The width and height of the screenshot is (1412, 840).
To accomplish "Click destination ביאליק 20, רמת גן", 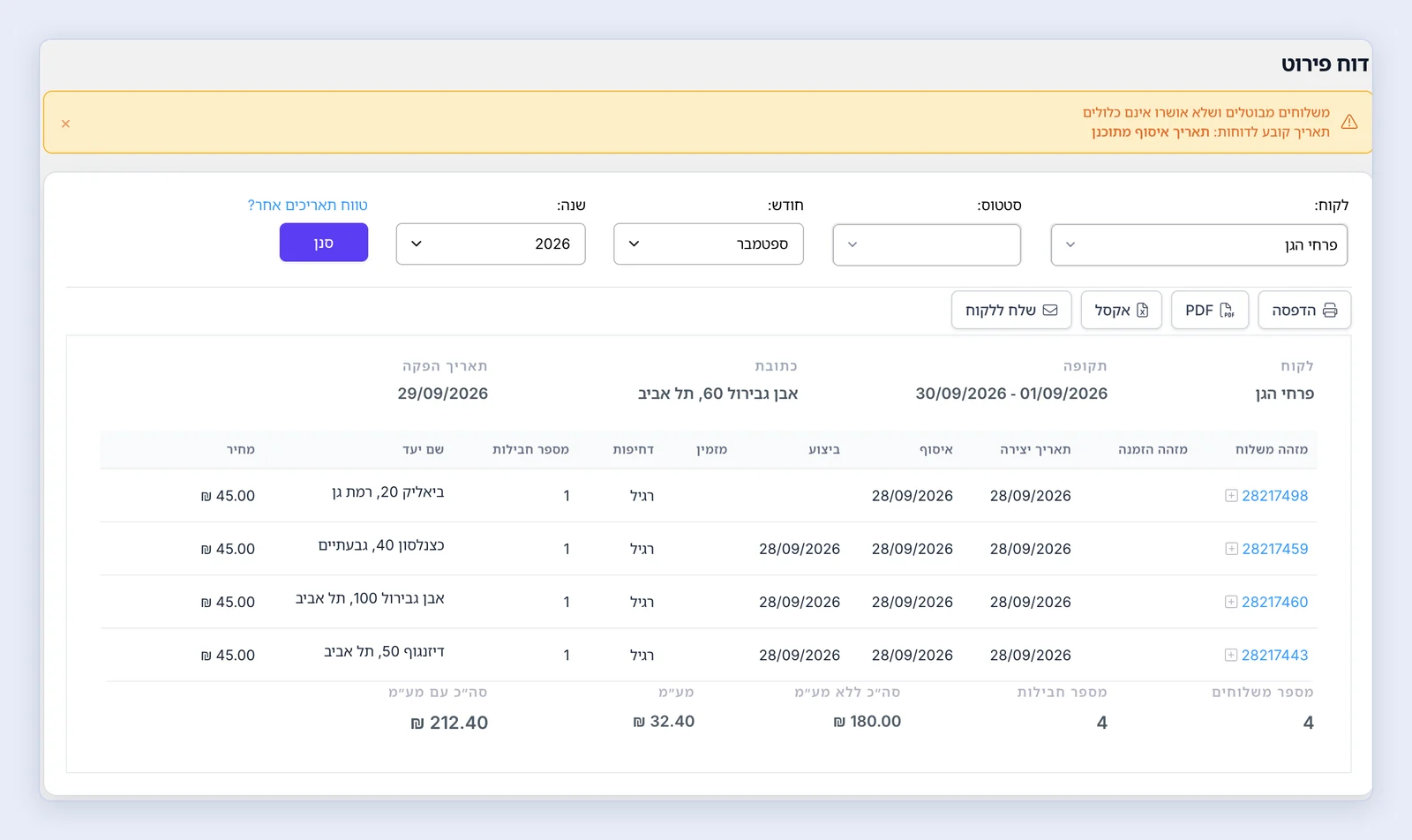I will pyautogui.click(x=388, y=492).
